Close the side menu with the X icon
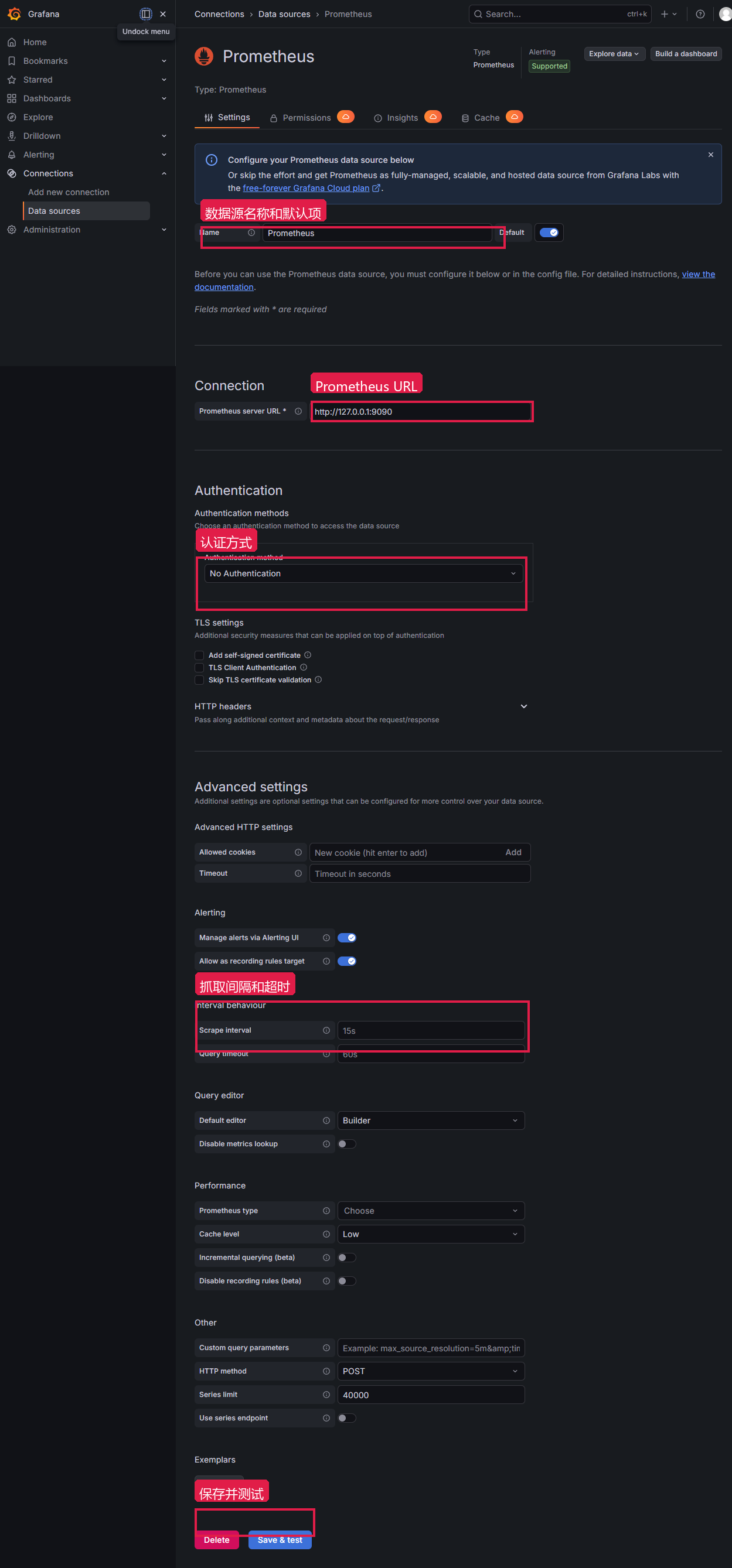Image resolution: width=732 pixels, height=1568 pixels. (x=162, y=14)
